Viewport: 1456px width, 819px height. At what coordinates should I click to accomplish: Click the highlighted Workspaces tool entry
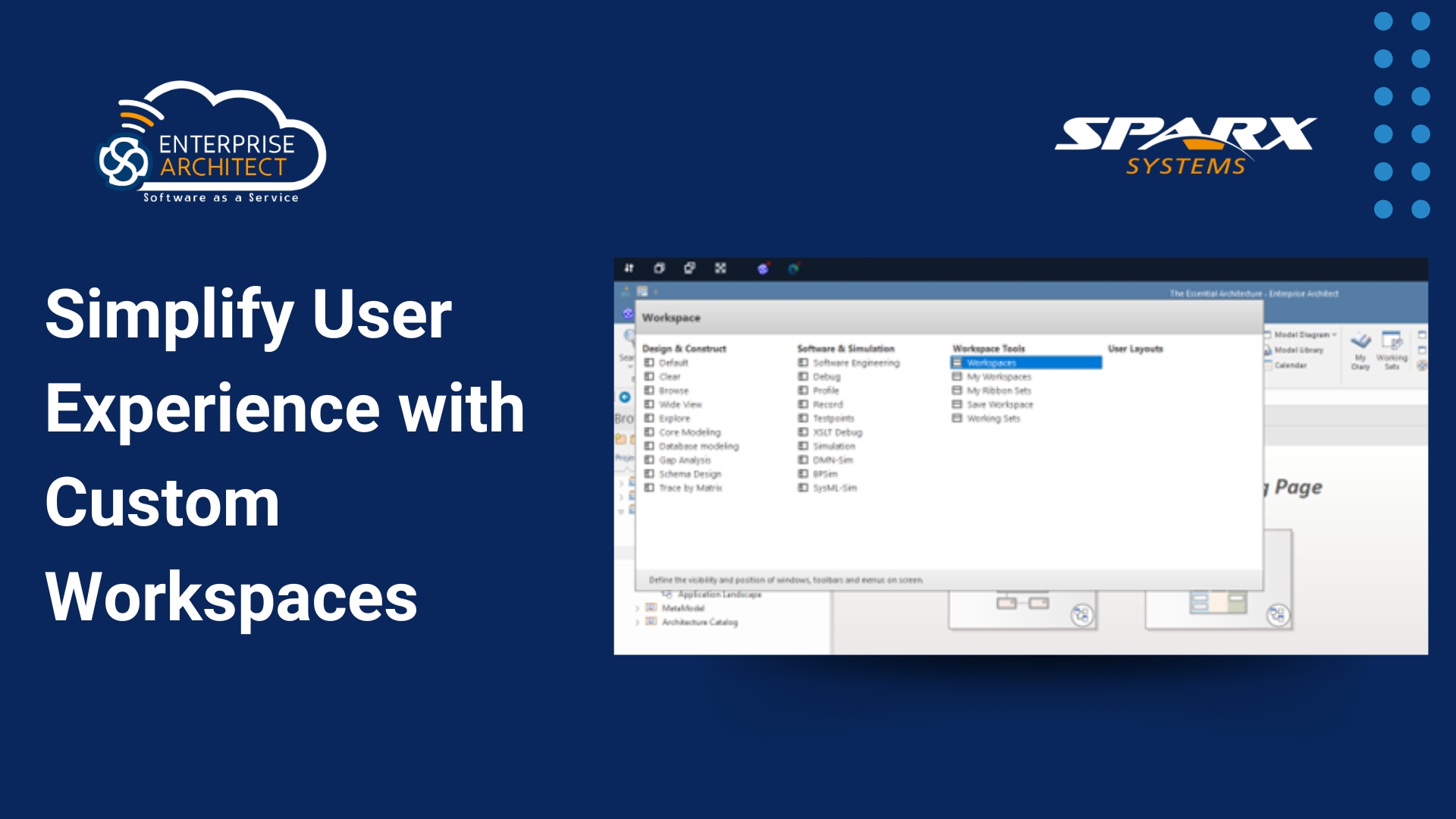(1026, 363)
